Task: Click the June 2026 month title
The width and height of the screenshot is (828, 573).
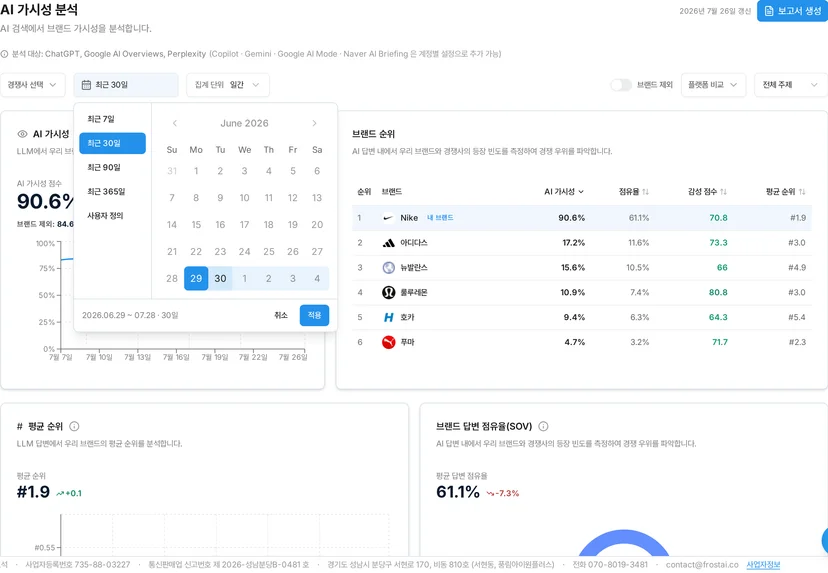Action: [244, 123]
